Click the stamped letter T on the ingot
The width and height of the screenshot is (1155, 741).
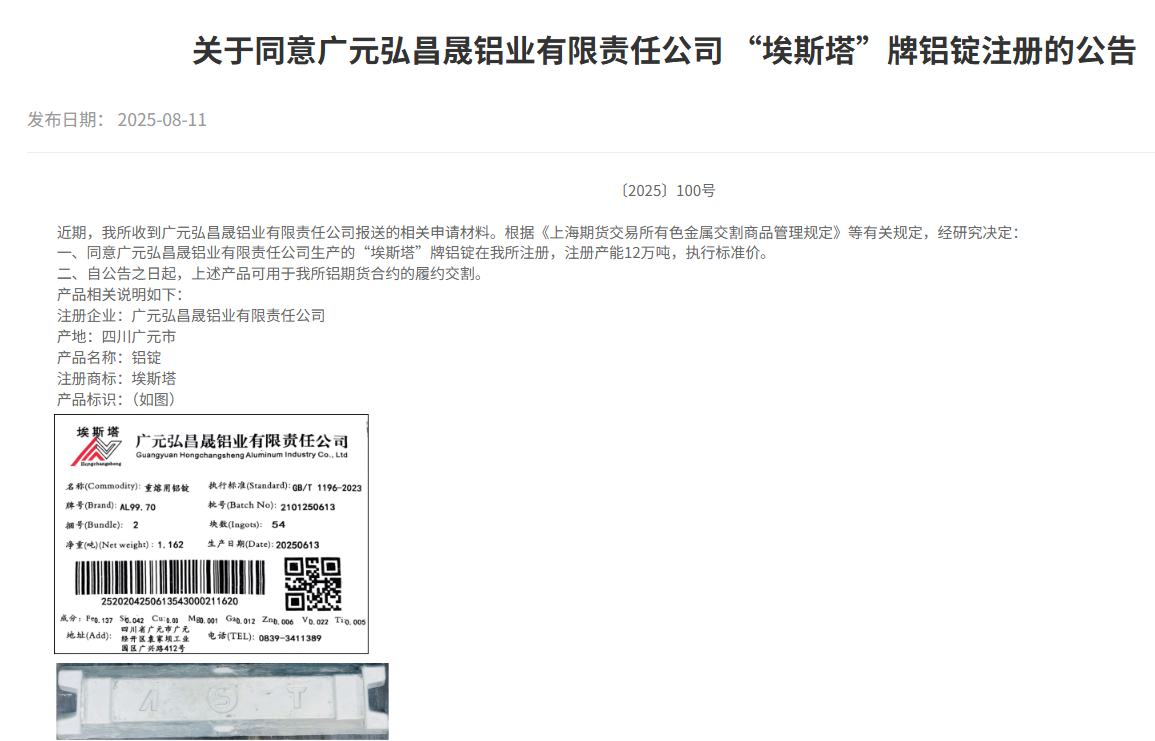pos(297,700)
